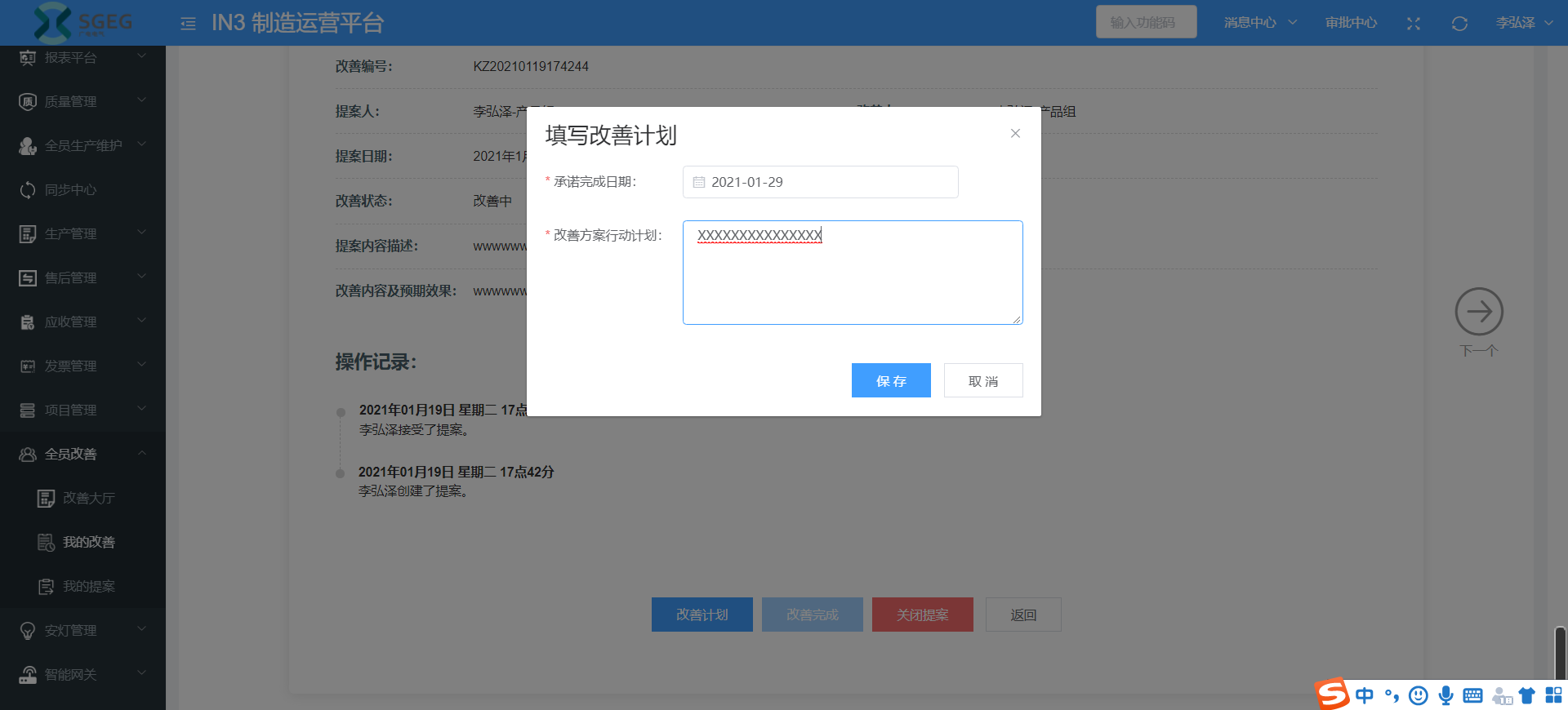Expand the 质量管理 sidebar menu

tap(82, 101)
